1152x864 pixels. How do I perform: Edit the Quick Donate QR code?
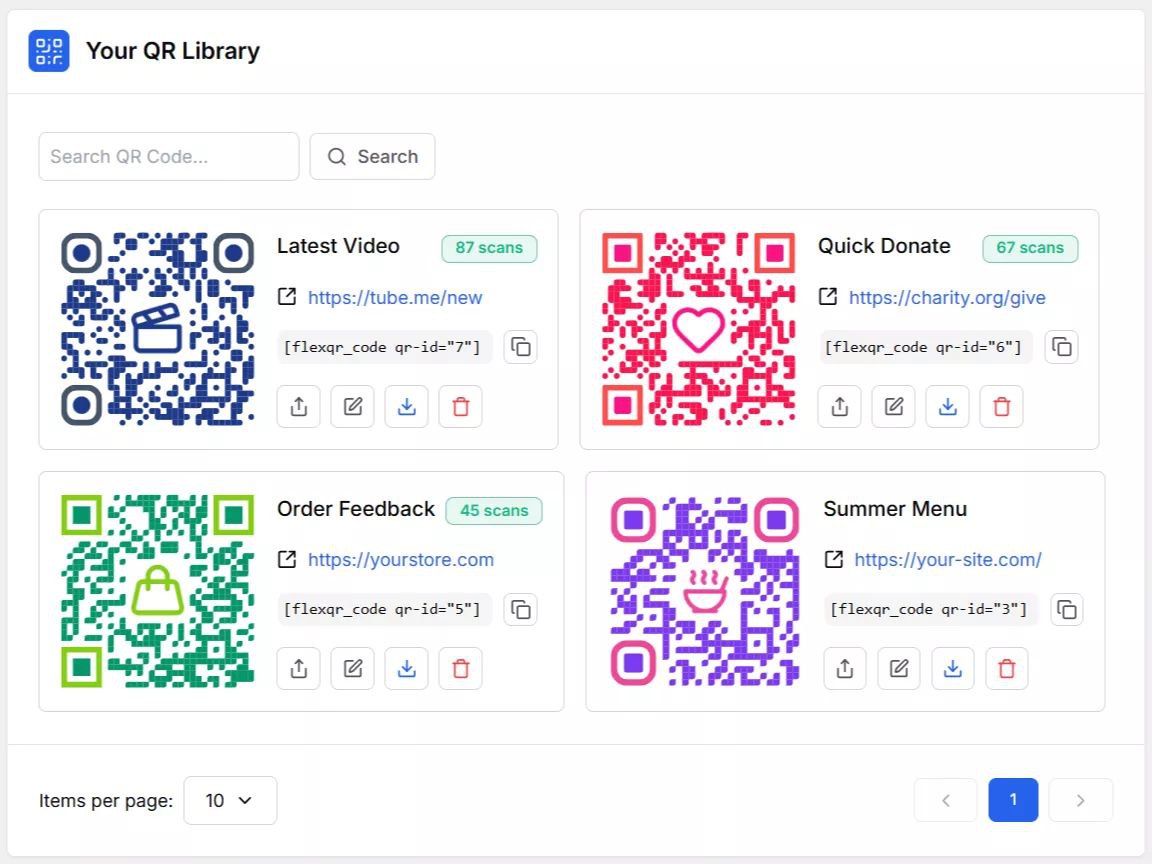(x=893, y=406)
